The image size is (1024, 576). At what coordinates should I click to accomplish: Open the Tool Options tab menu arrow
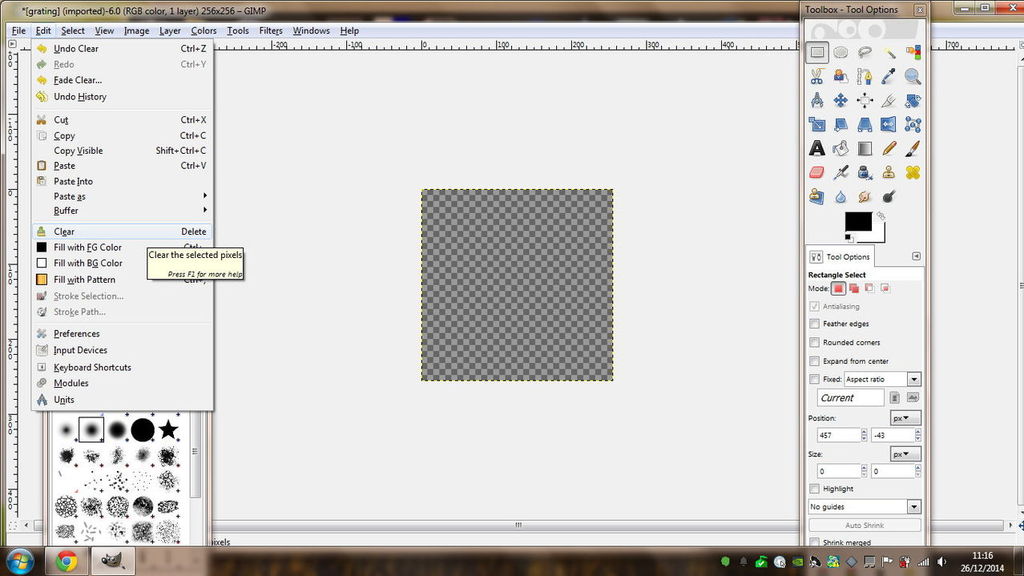point(916,256)
